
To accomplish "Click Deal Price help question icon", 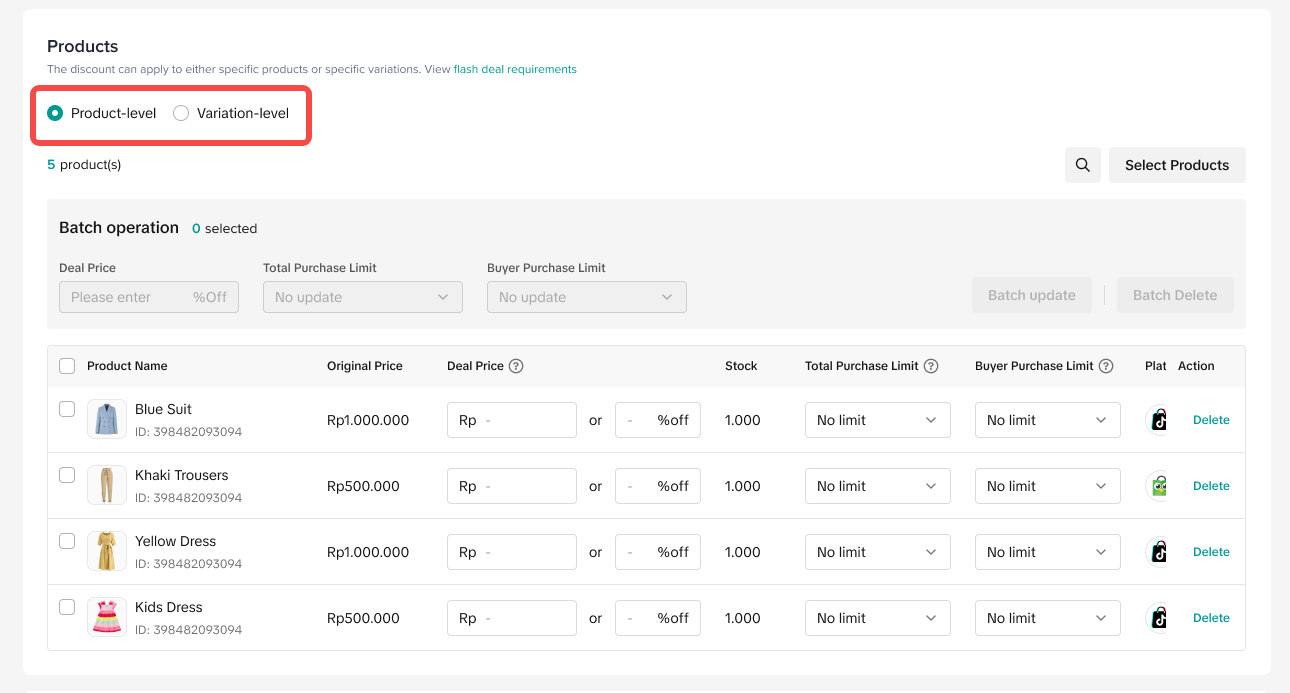I will [x=516, y=366].
